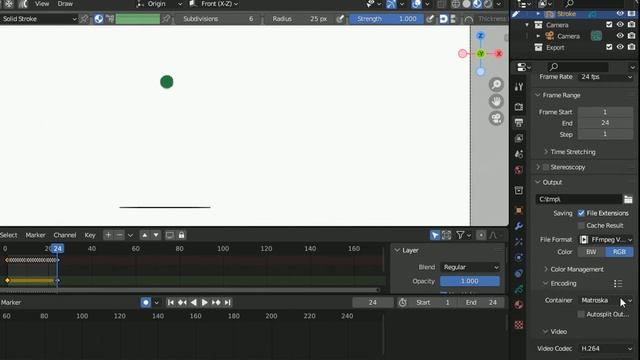
Task: Toggle Only Show Selected arrow in dopesheet
Action: [x=435, y=235]
